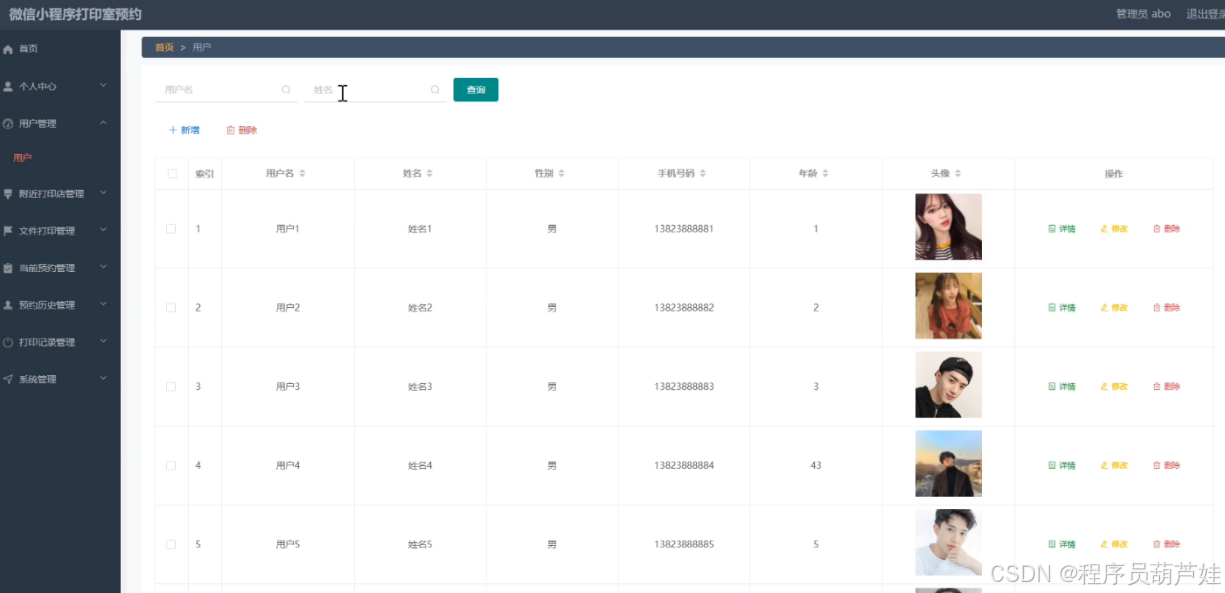Screen dimensions: 1225x593
Task: Click phone number 13823888884 cell
Action: (684, 466)
